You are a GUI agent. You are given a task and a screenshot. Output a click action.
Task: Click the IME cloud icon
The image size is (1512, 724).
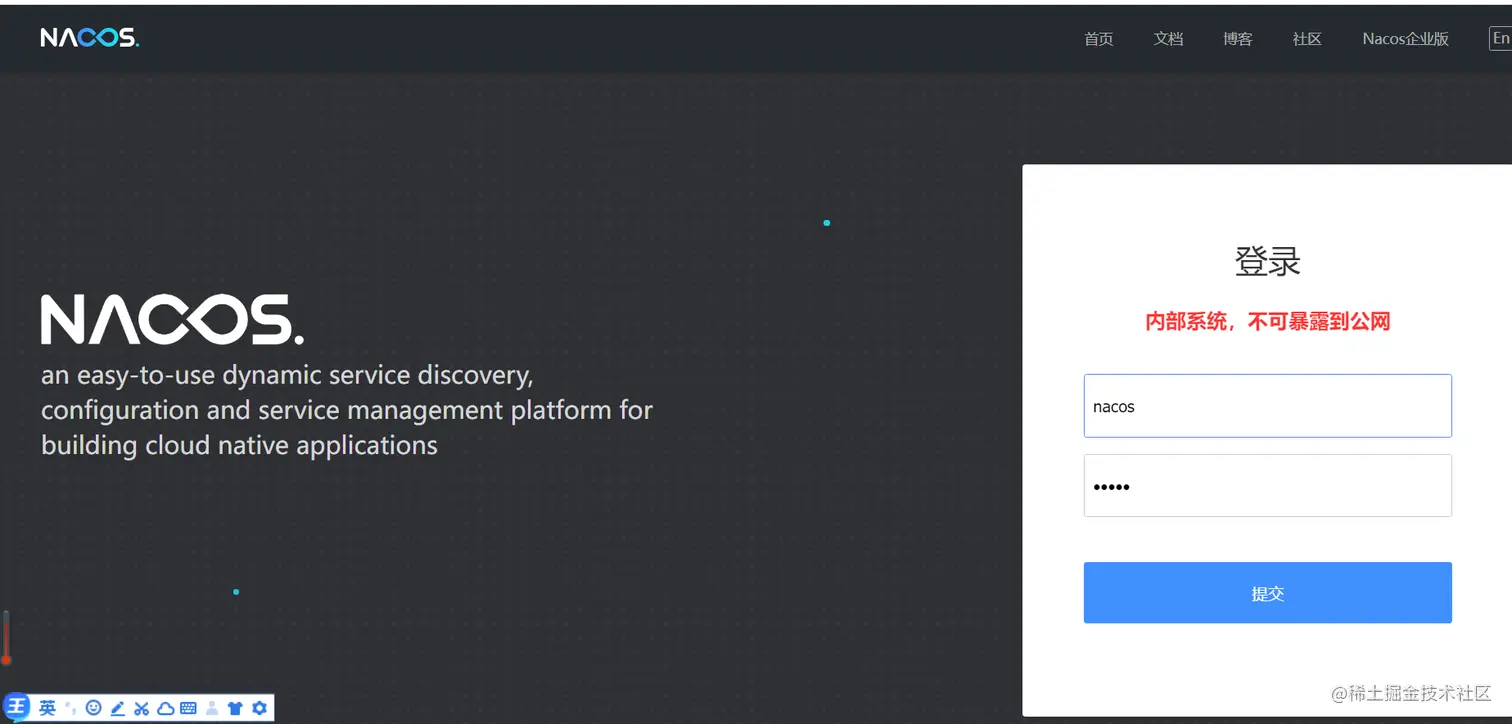click(165, 708)
